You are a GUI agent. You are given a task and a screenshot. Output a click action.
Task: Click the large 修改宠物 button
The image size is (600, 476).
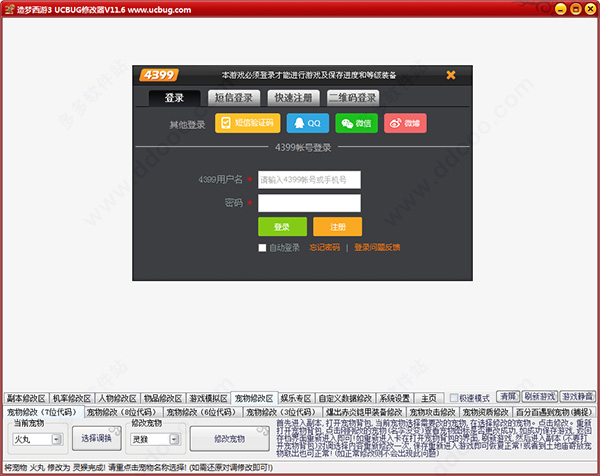click(x=230, y=439)
